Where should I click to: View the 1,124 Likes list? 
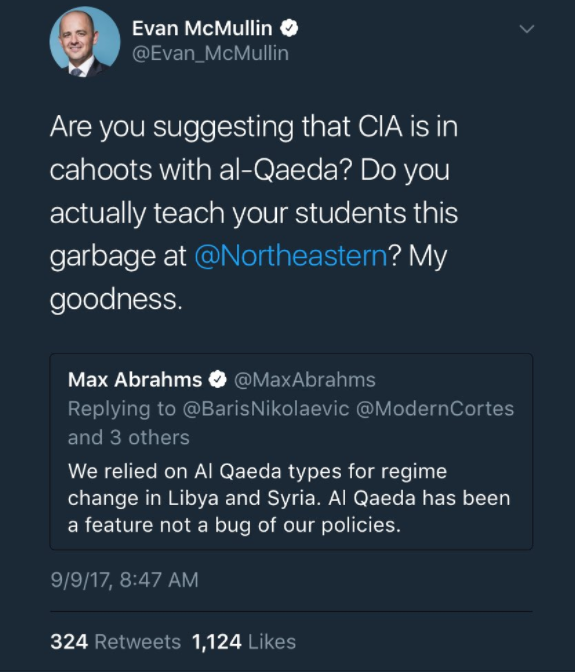244,642
